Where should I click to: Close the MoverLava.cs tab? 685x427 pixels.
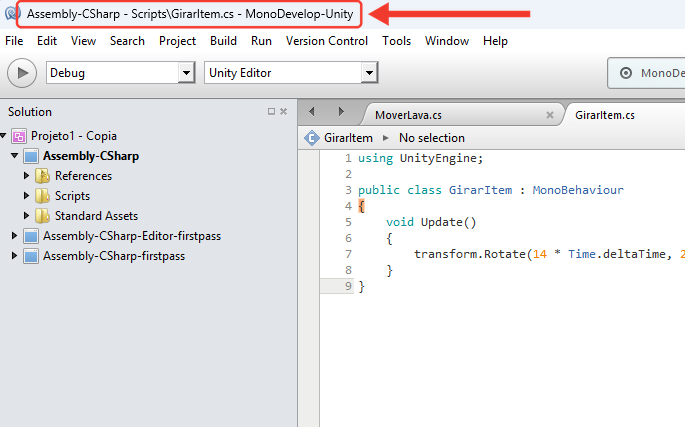pyautogui.click(x=550, y=115)
